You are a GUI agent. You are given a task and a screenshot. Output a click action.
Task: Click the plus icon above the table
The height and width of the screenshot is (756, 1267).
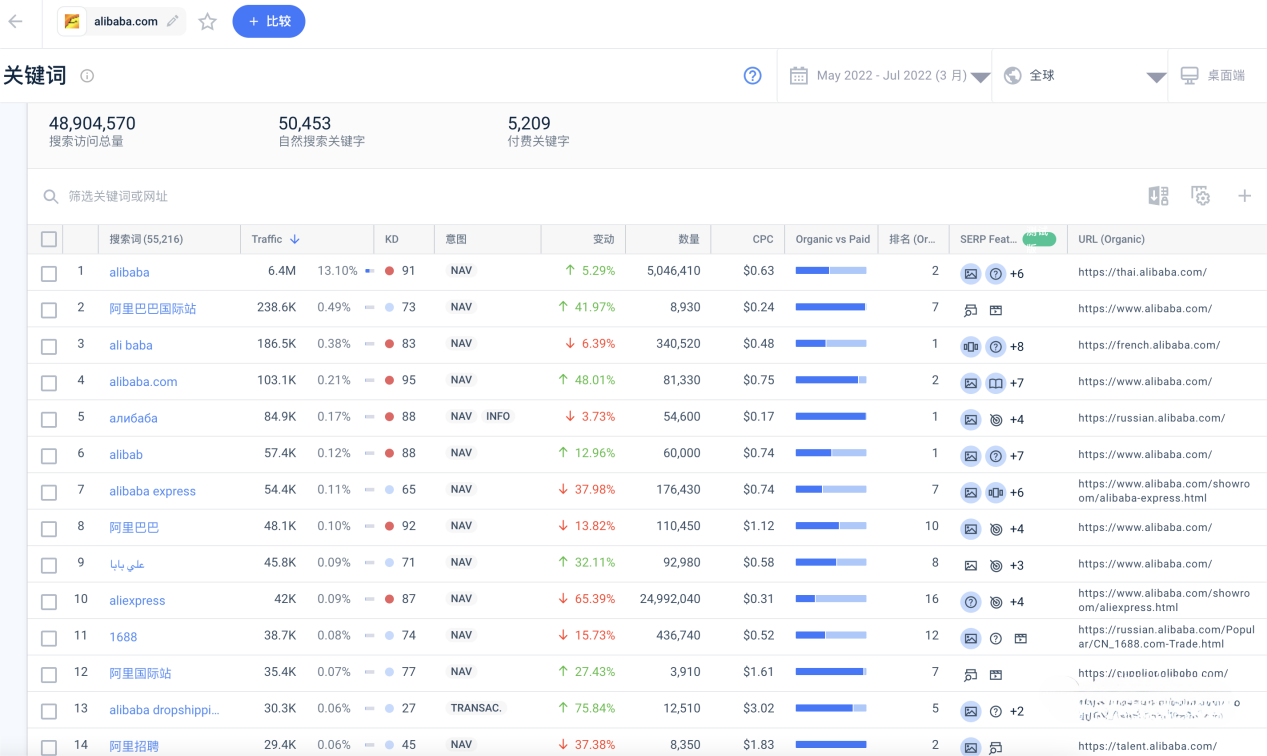tap(1244, 196)
